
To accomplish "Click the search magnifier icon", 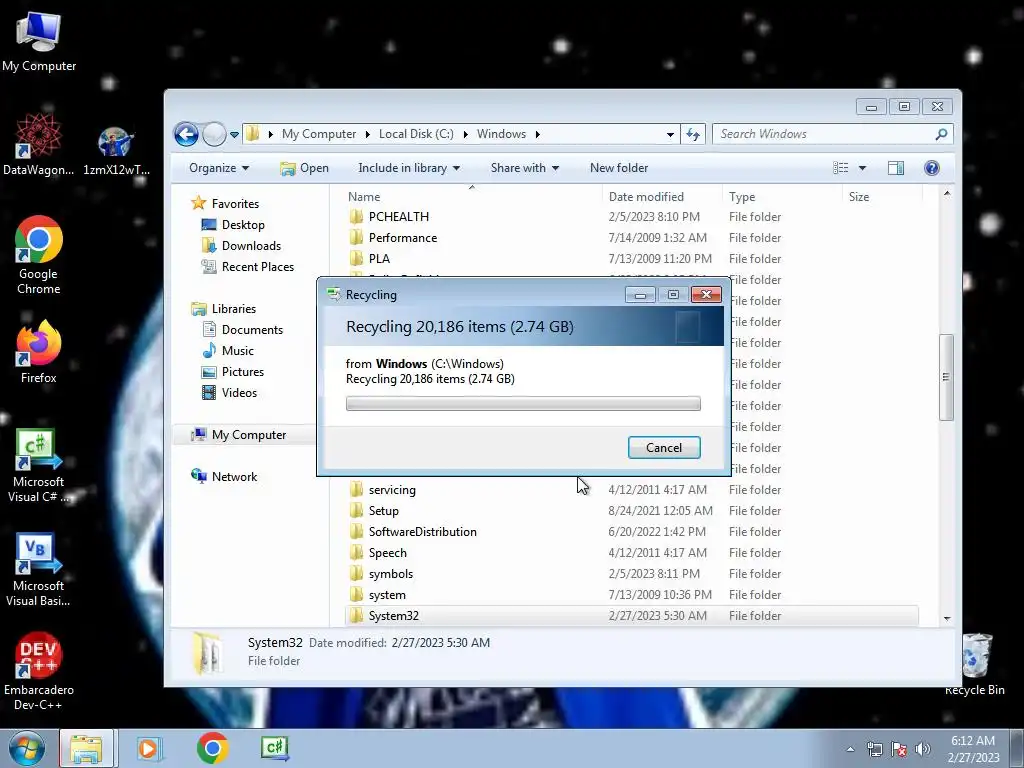I will coord(941,134).
